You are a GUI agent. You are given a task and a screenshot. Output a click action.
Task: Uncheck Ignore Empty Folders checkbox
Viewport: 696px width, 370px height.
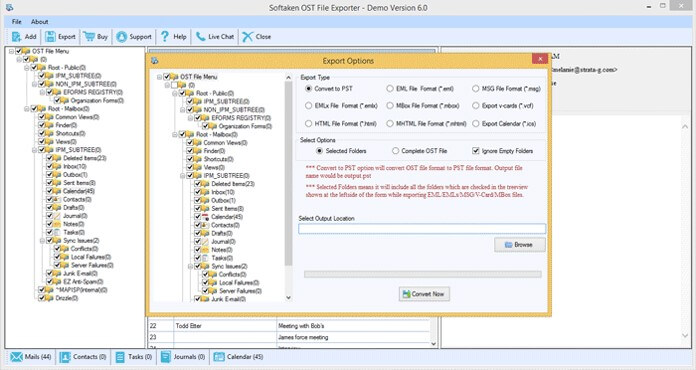click(x=476, y=151)
